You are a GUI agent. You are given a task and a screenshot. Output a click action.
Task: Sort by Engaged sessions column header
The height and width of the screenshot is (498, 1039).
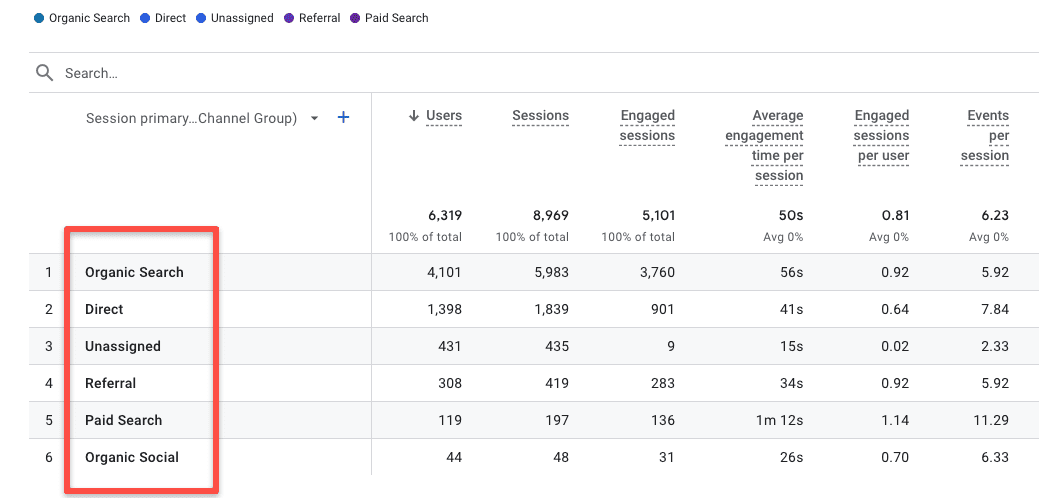[647, 126]
